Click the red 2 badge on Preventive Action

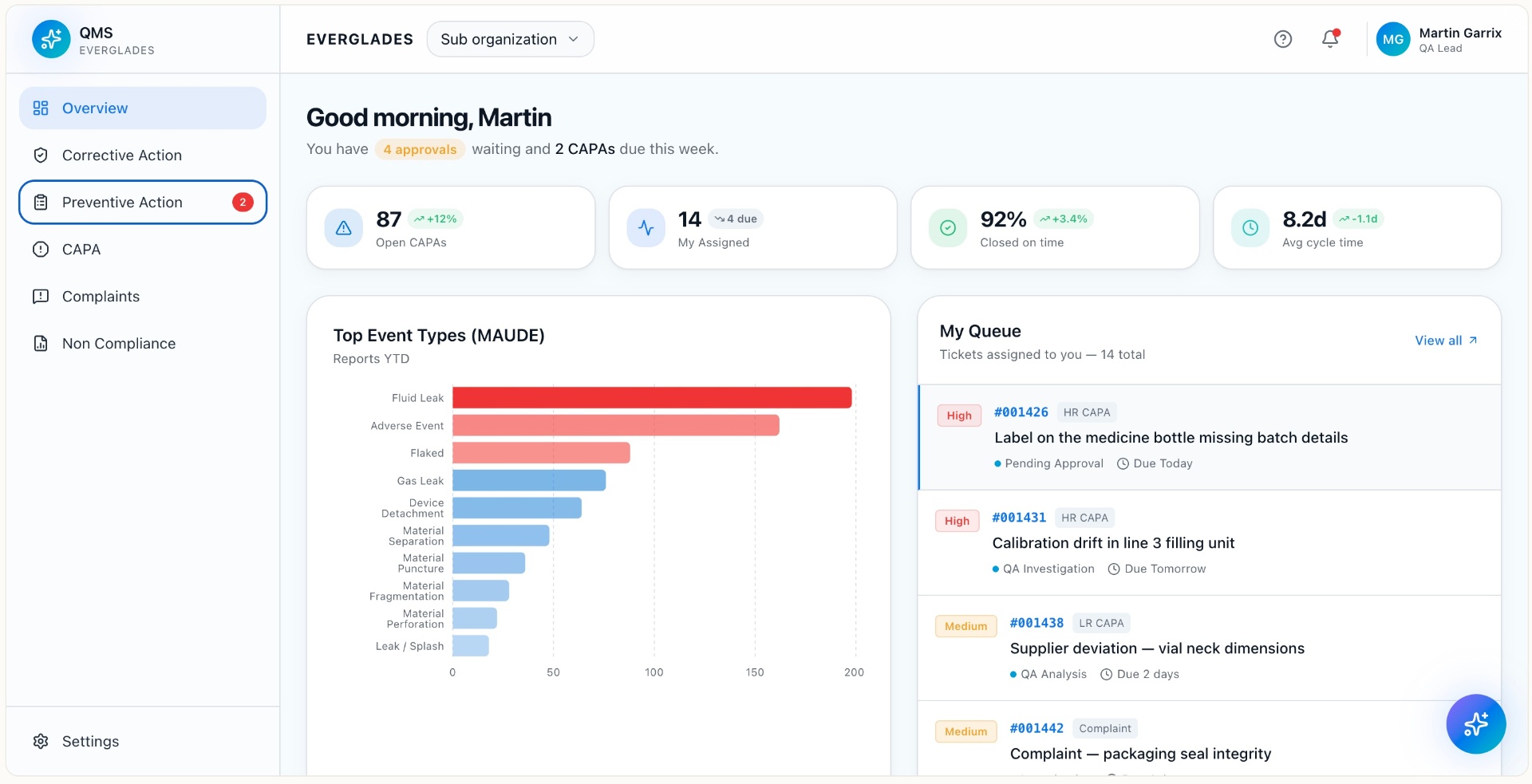(x=243, y=202)
